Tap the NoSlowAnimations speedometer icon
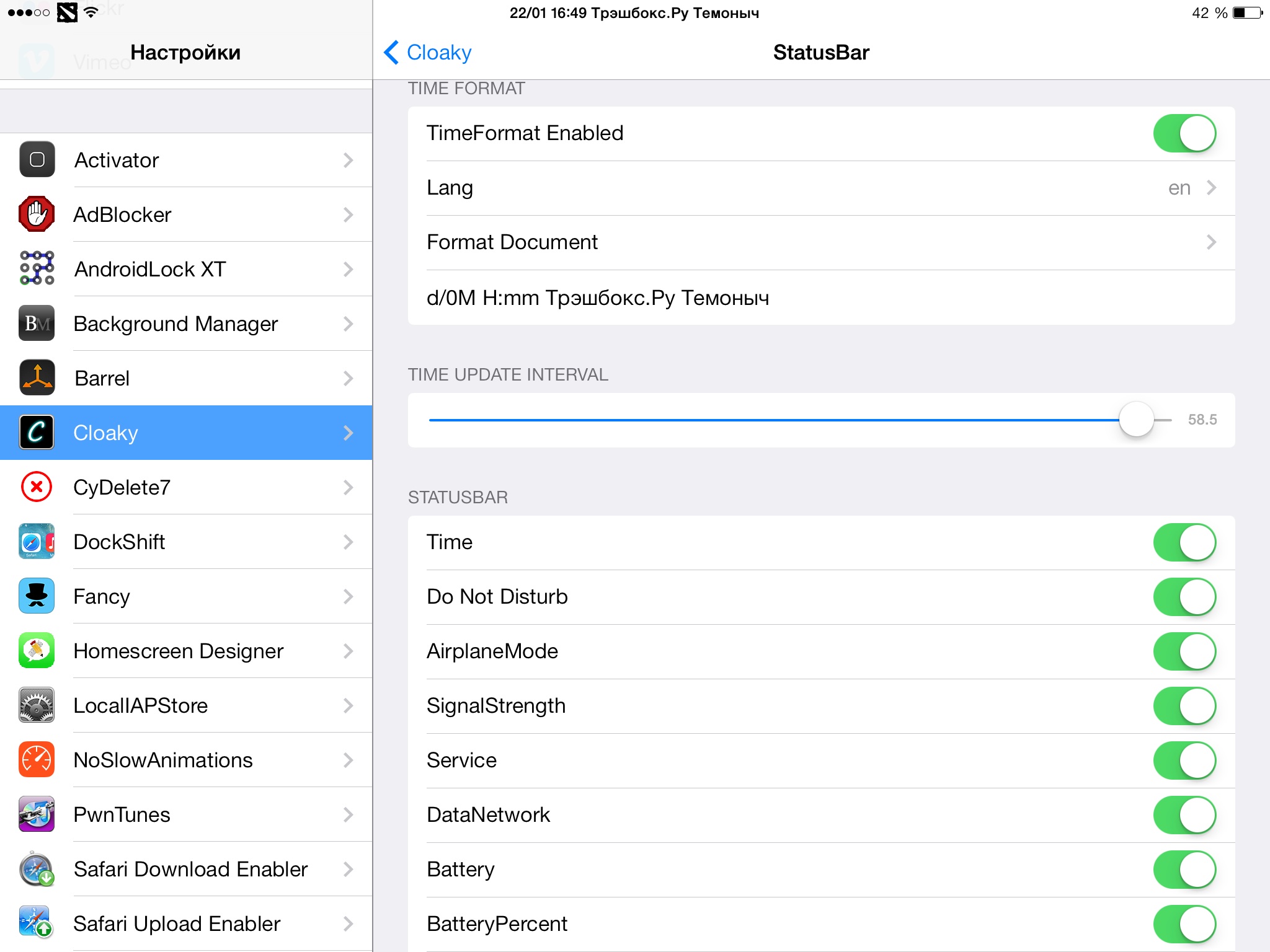Screen dimensions: 1270x952 point(37,759)
